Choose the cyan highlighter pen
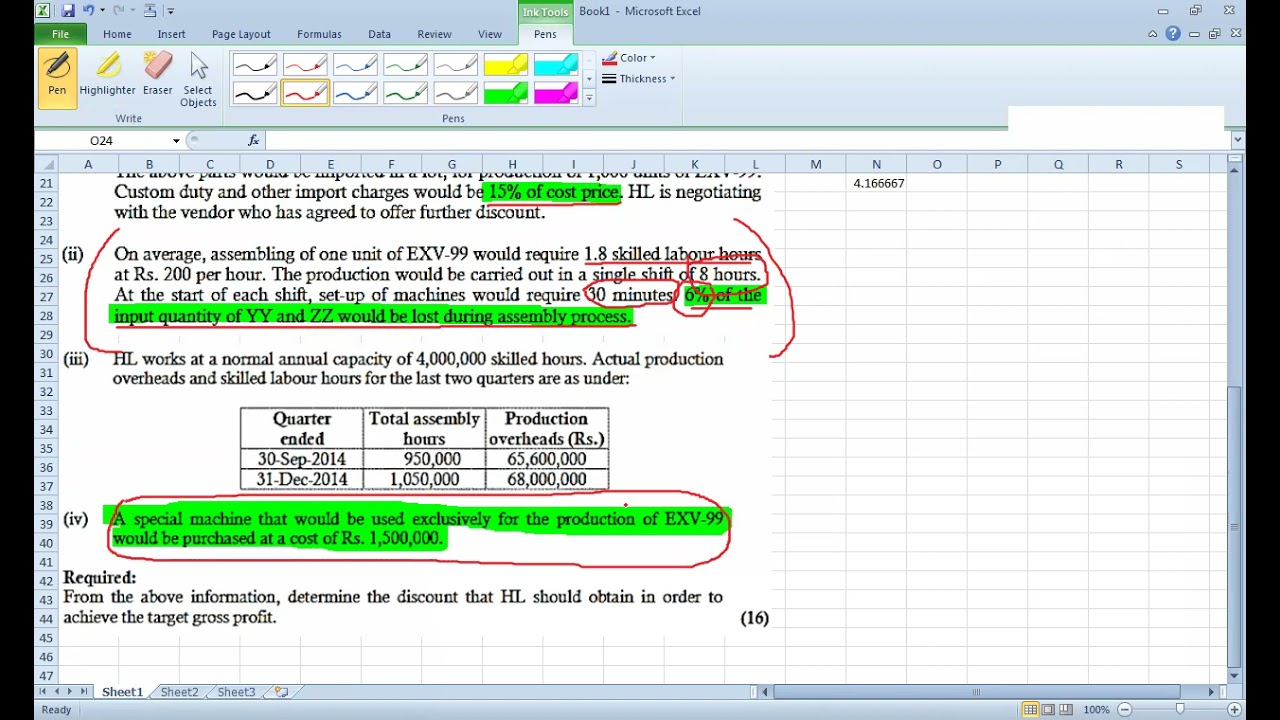 coord(555,66)
